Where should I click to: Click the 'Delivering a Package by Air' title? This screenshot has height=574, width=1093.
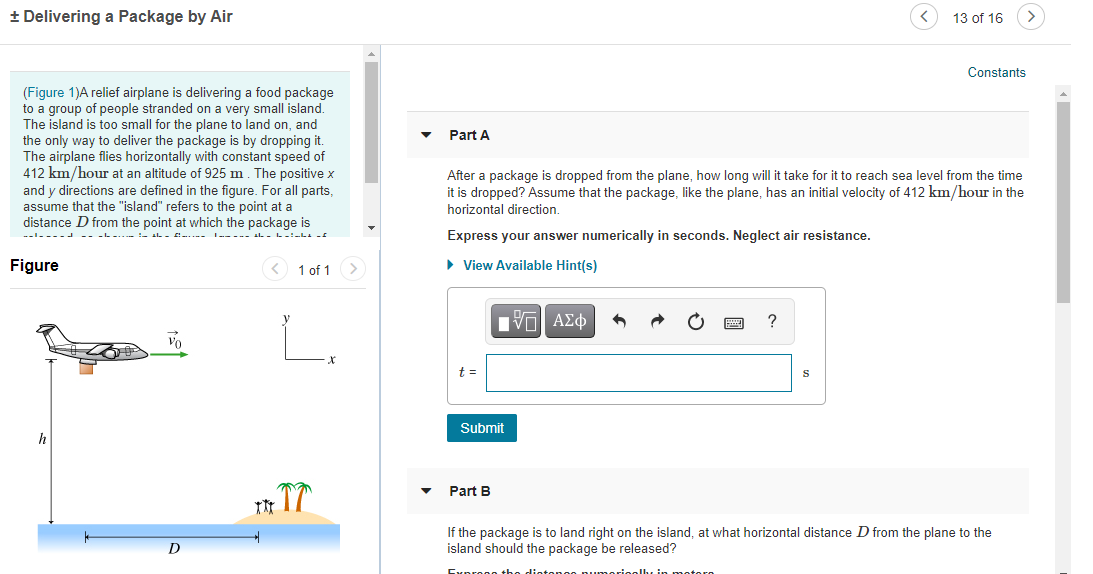tap(121, 17)
